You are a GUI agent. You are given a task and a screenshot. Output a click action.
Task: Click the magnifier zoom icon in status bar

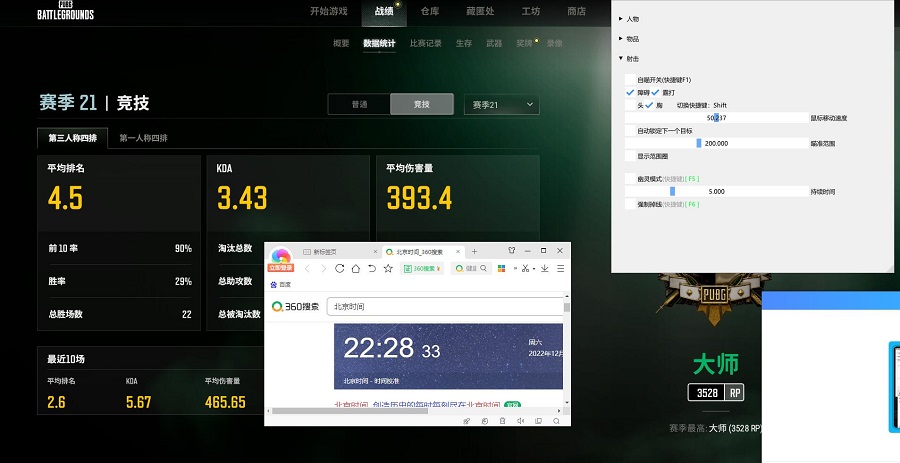[x=556, y=421]
